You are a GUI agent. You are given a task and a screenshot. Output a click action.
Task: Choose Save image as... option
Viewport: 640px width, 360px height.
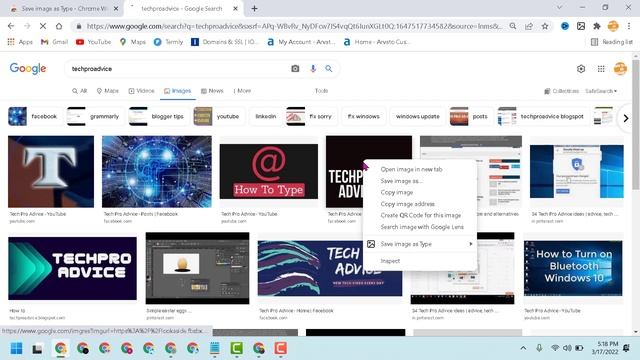tap(401, 181)
